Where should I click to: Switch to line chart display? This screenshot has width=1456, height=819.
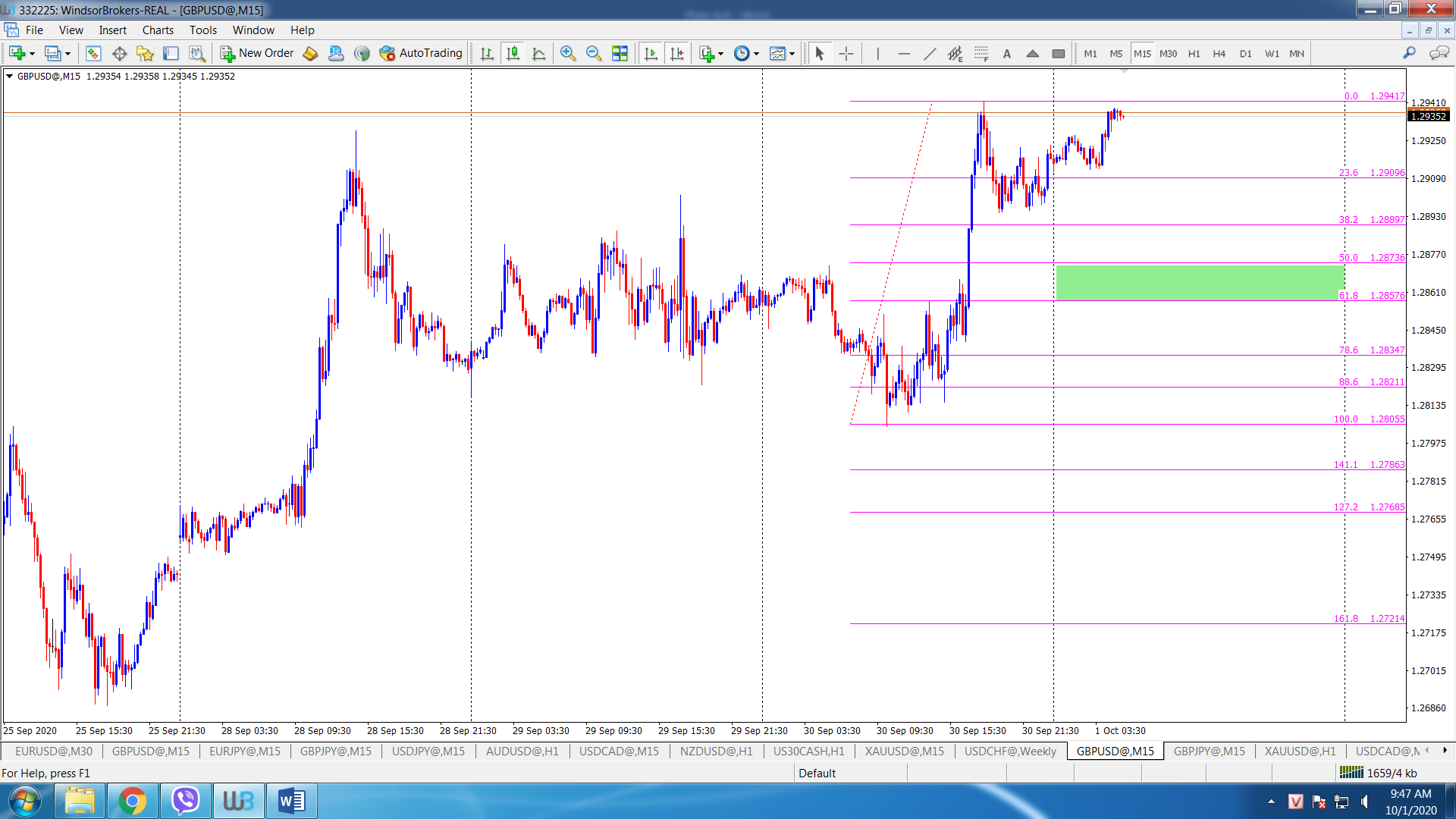pyautogui.click(x=538, y=53)
